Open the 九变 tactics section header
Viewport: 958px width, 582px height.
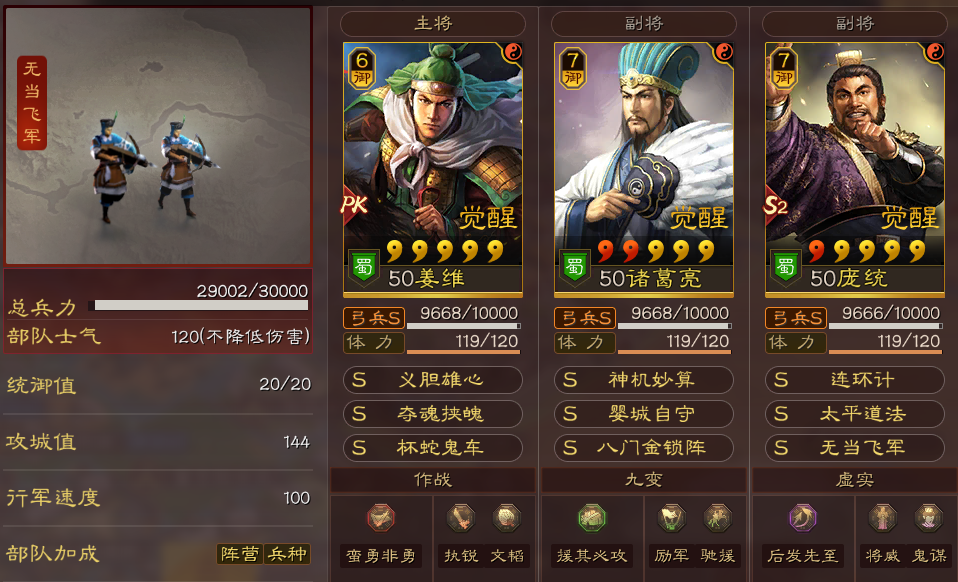[643, 480]
